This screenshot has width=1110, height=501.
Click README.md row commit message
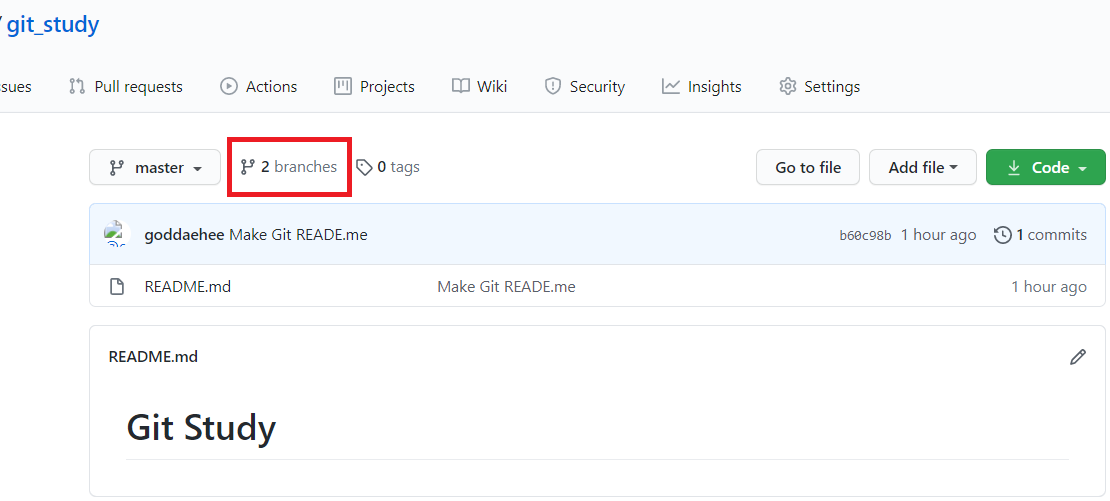coord(506,287)
